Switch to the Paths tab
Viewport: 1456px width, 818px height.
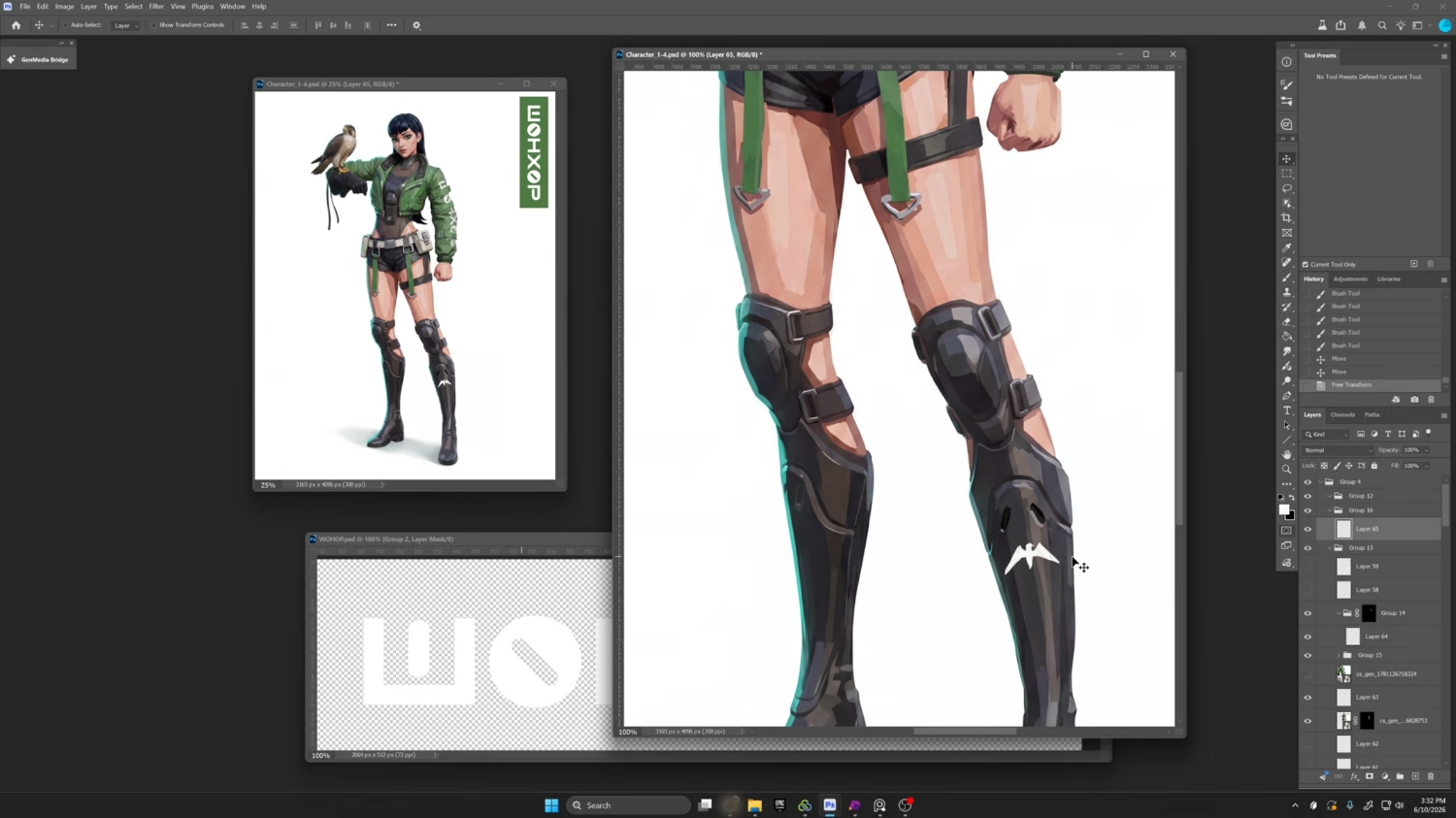(x=1372, y=415)
